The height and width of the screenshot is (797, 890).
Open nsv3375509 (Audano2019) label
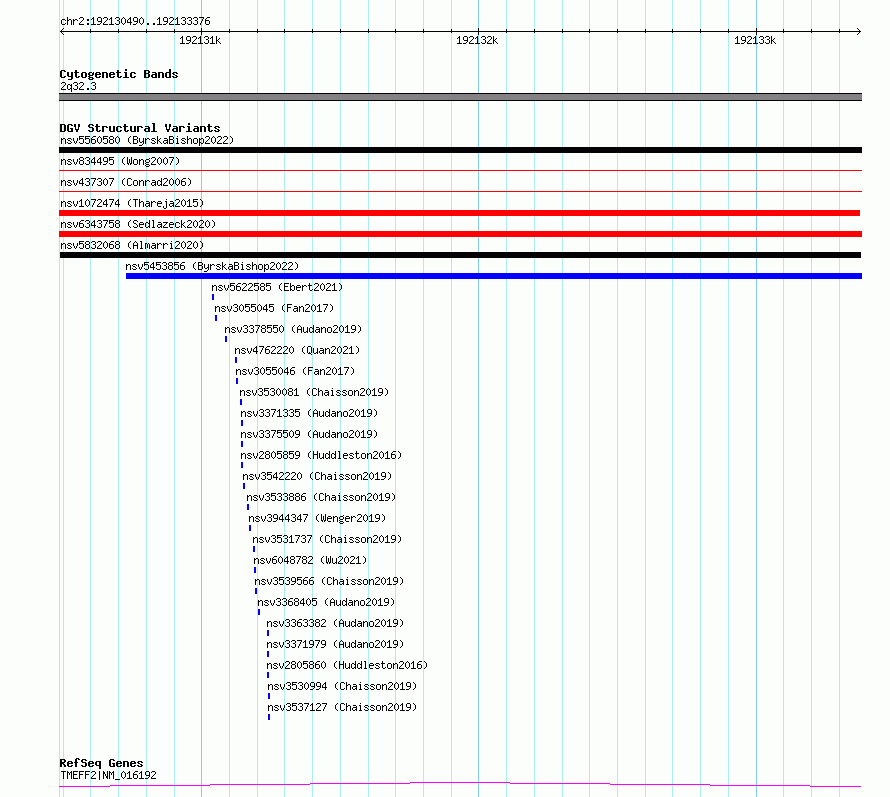click(x=309, y=434)
